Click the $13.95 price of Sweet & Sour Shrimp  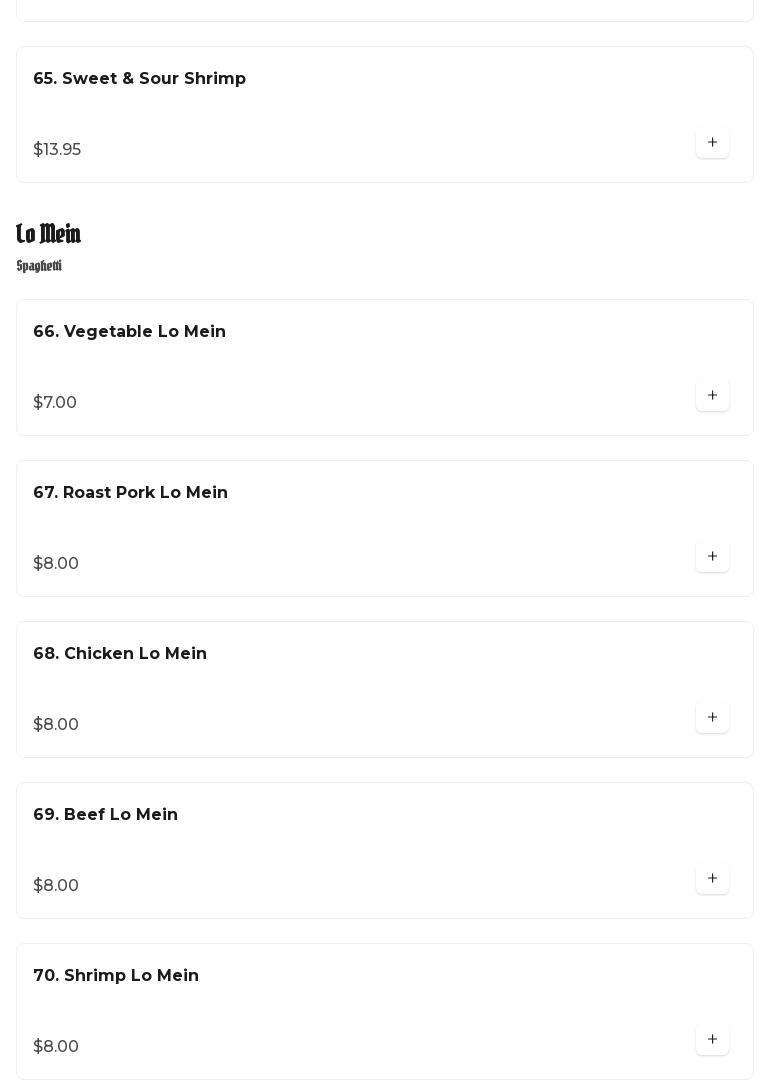[57, 150]
